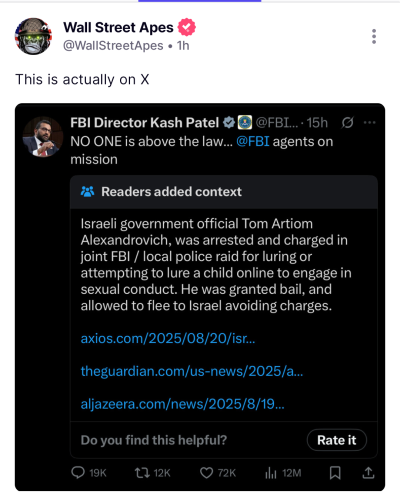Click Kash Patel's profile picture
400x500 pixels.
42,137
